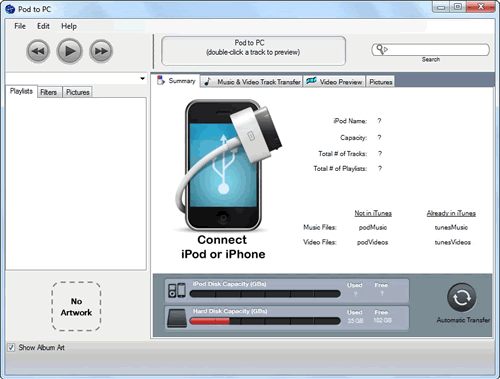Screen dimensions: 500x379
Task: Click the Automatic Transfer sync icon
Action: click(x=462, y=298)
